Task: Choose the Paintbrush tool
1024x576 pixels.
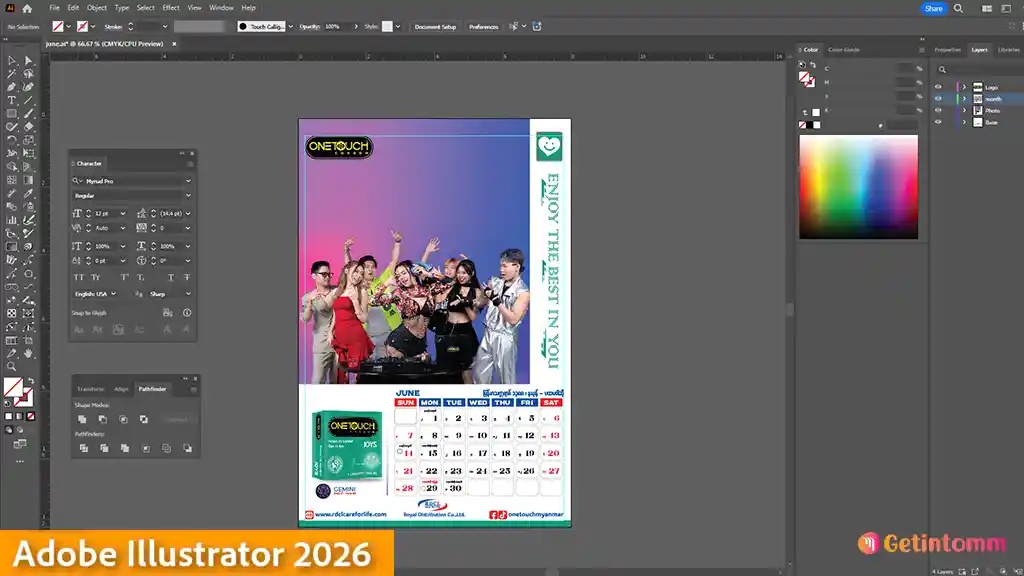Action: (29, 114)
